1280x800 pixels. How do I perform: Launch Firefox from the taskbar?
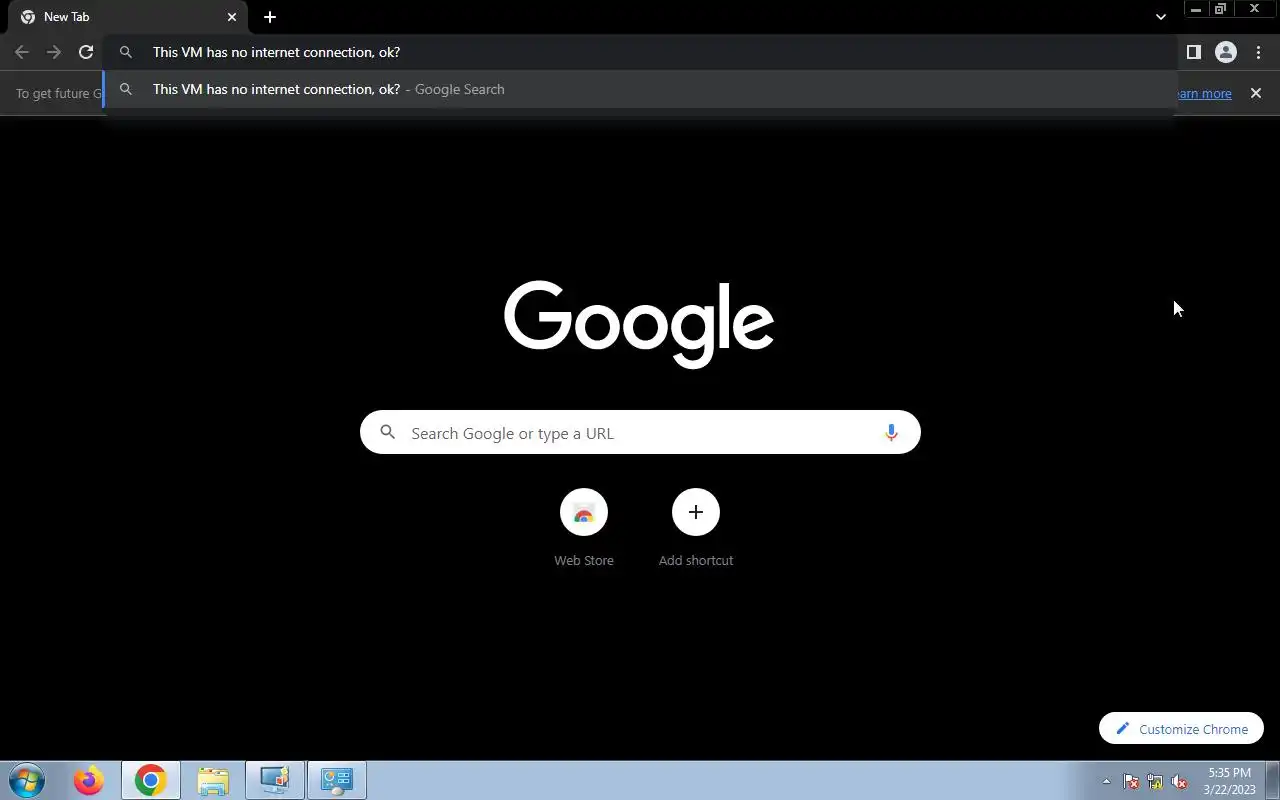point(89,780)
